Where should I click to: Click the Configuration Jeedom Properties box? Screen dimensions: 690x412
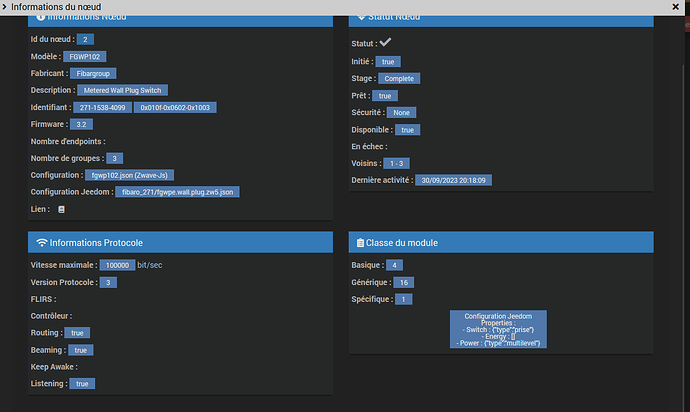point(498,329)
